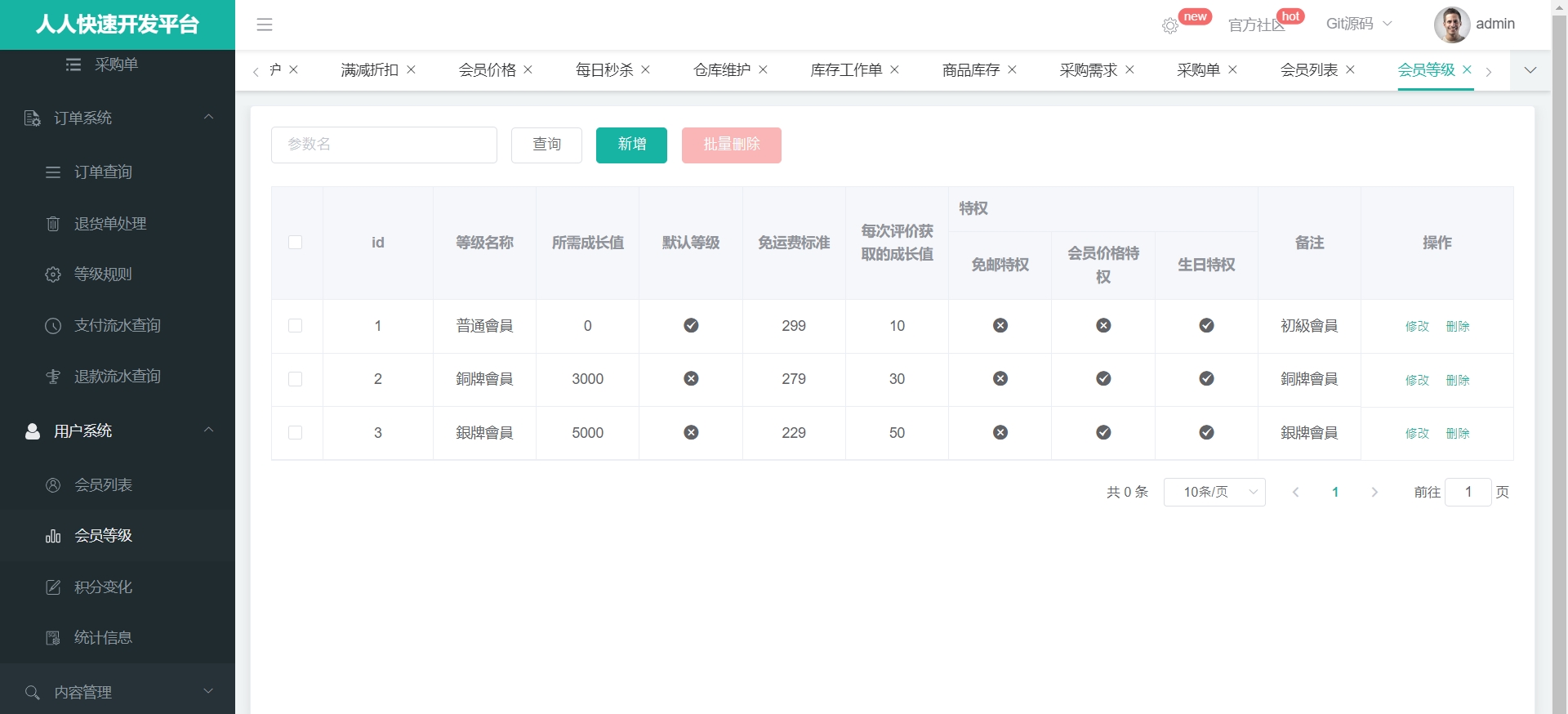Close the 库存工作单 tab
The height and width of the screenshot is (714, 1568).
pos(895,69)
